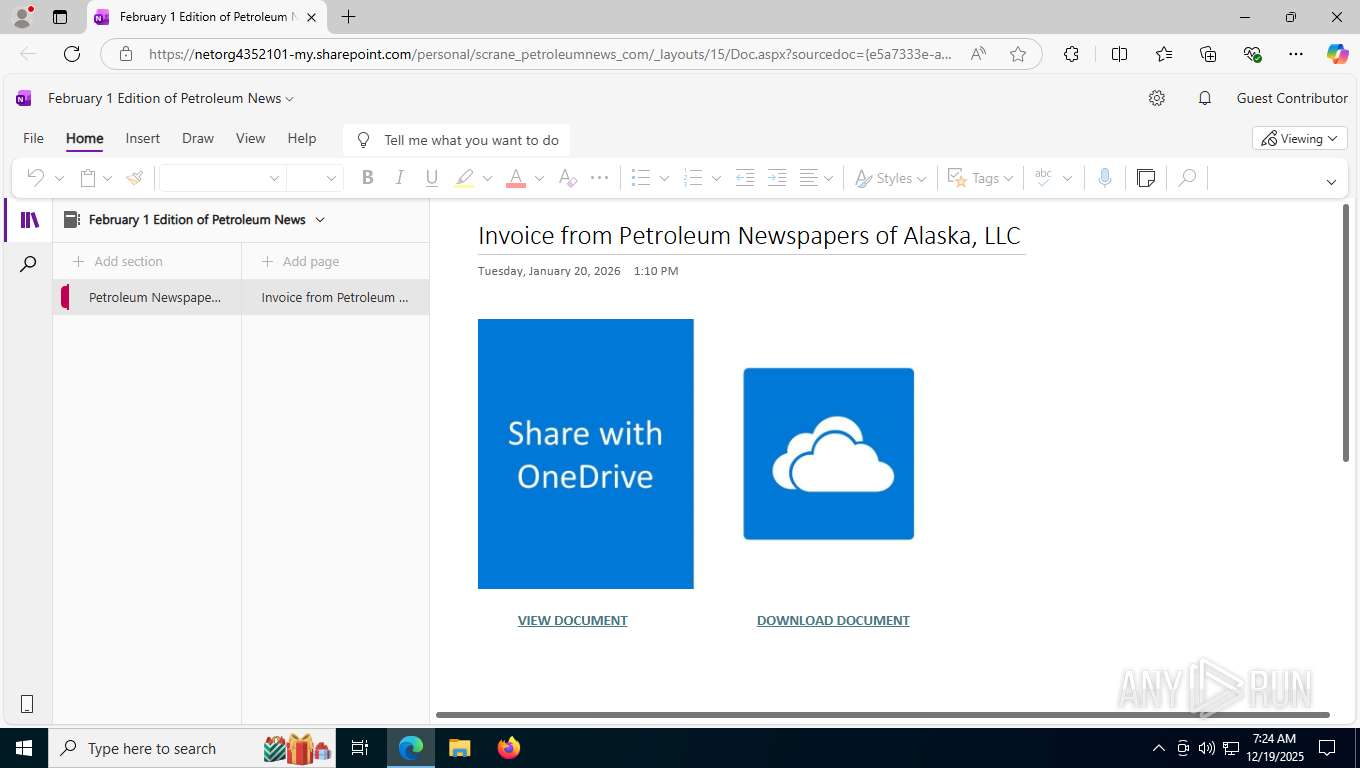Image resolution: width=1360 pixels, height=768 pixels.
Task: Open the font color red swatch button
Action: tap(516, 178)
